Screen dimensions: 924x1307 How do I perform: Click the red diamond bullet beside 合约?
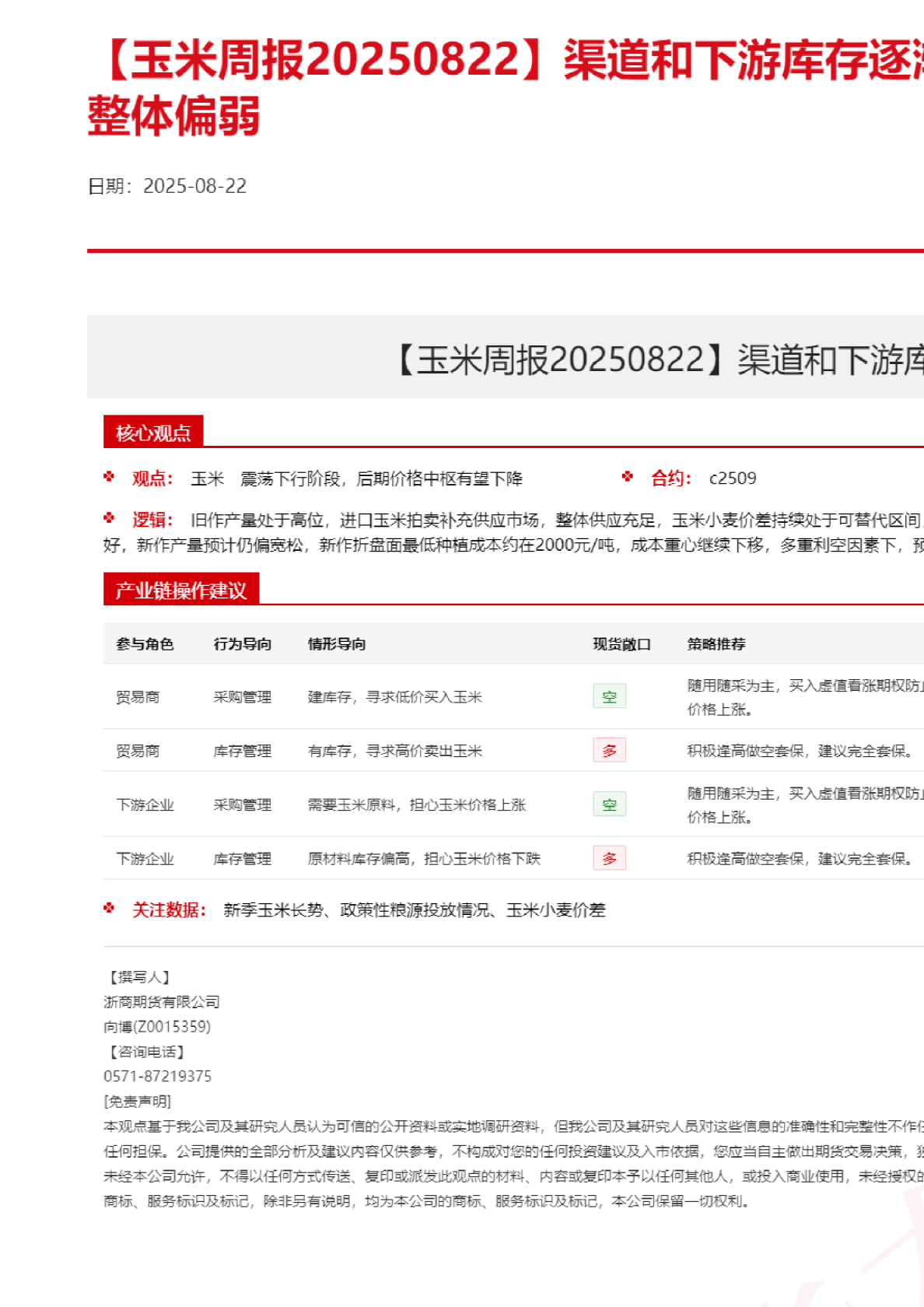pos(628,477)
